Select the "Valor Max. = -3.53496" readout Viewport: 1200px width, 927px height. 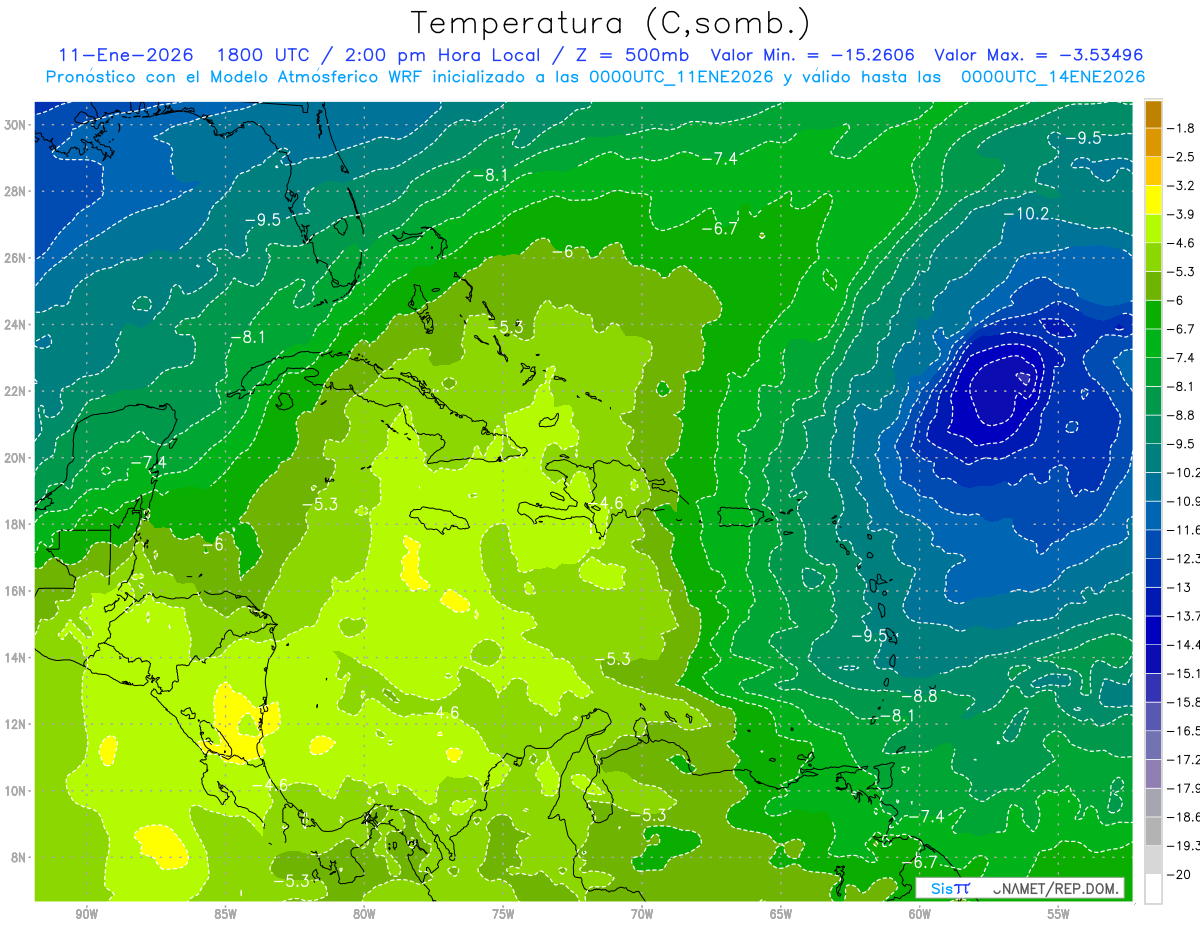1038,55
